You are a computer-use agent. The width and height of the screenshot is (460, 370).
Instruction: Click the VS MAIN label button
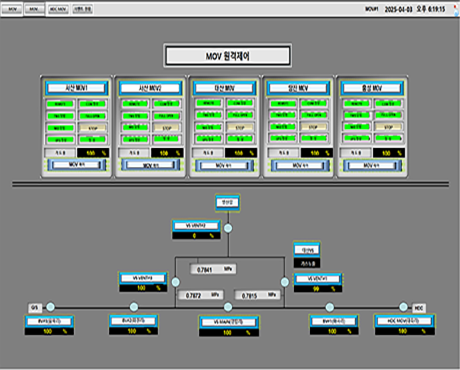(x=228, y=322)
